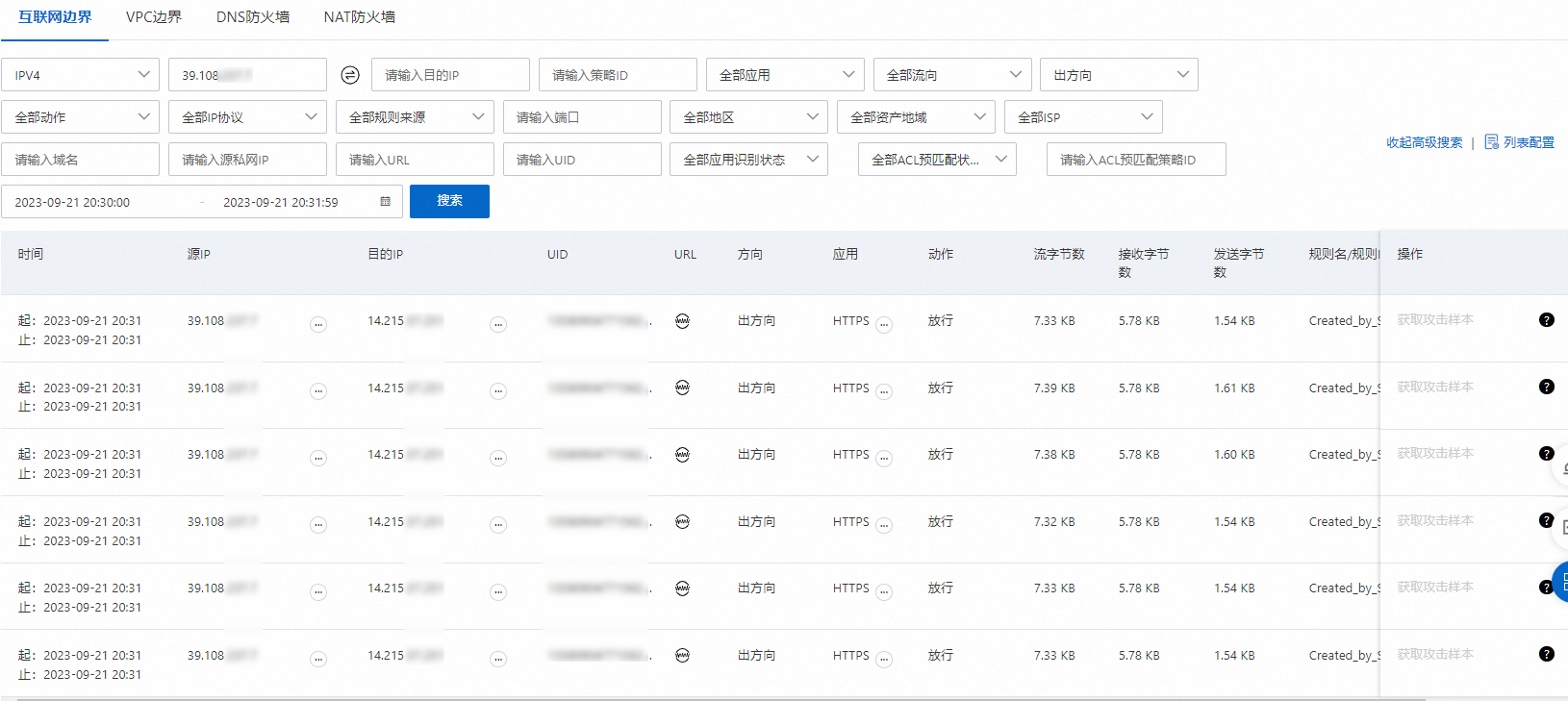
Task: Focus the 请输入目的IP destination IP field
Action: coord(450,75)
